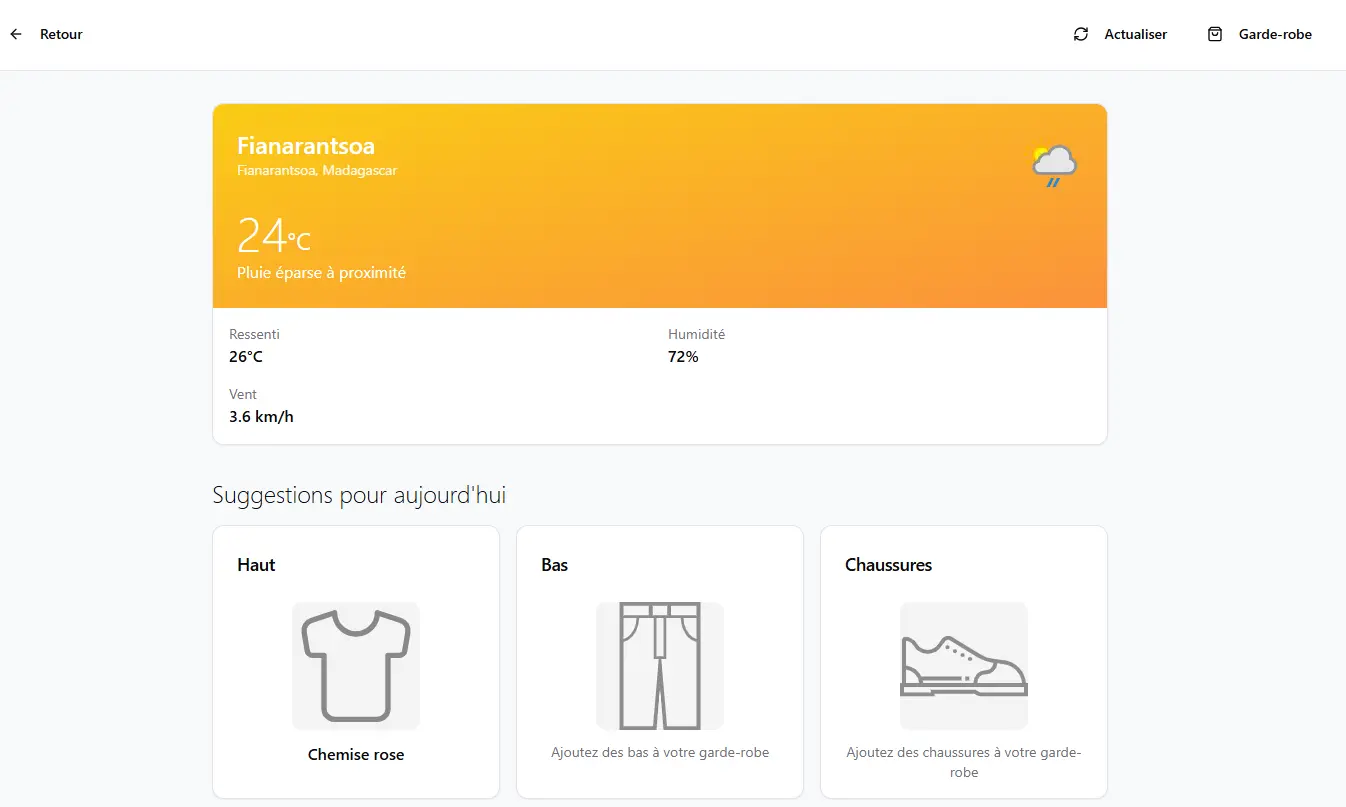Screen dimensions: 1346x807
Task: Click the Actualiser text button
Action: pos(1135,34)
